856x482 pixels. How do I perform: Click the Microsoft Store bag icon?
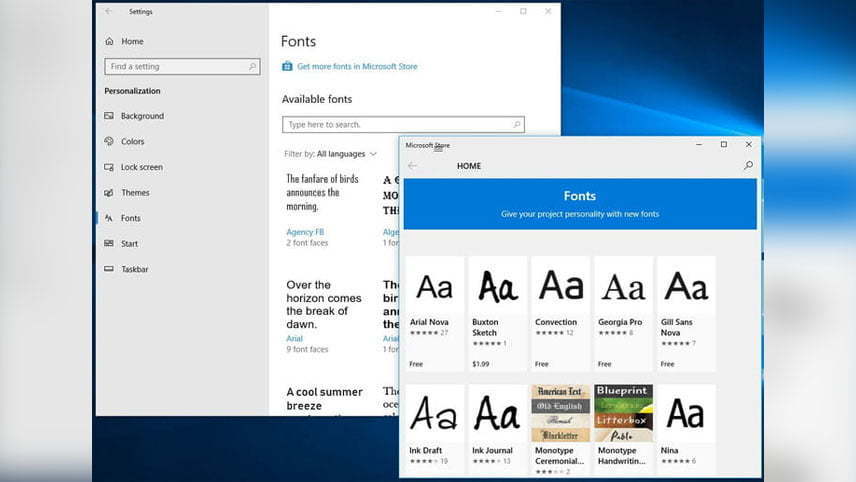287,66
